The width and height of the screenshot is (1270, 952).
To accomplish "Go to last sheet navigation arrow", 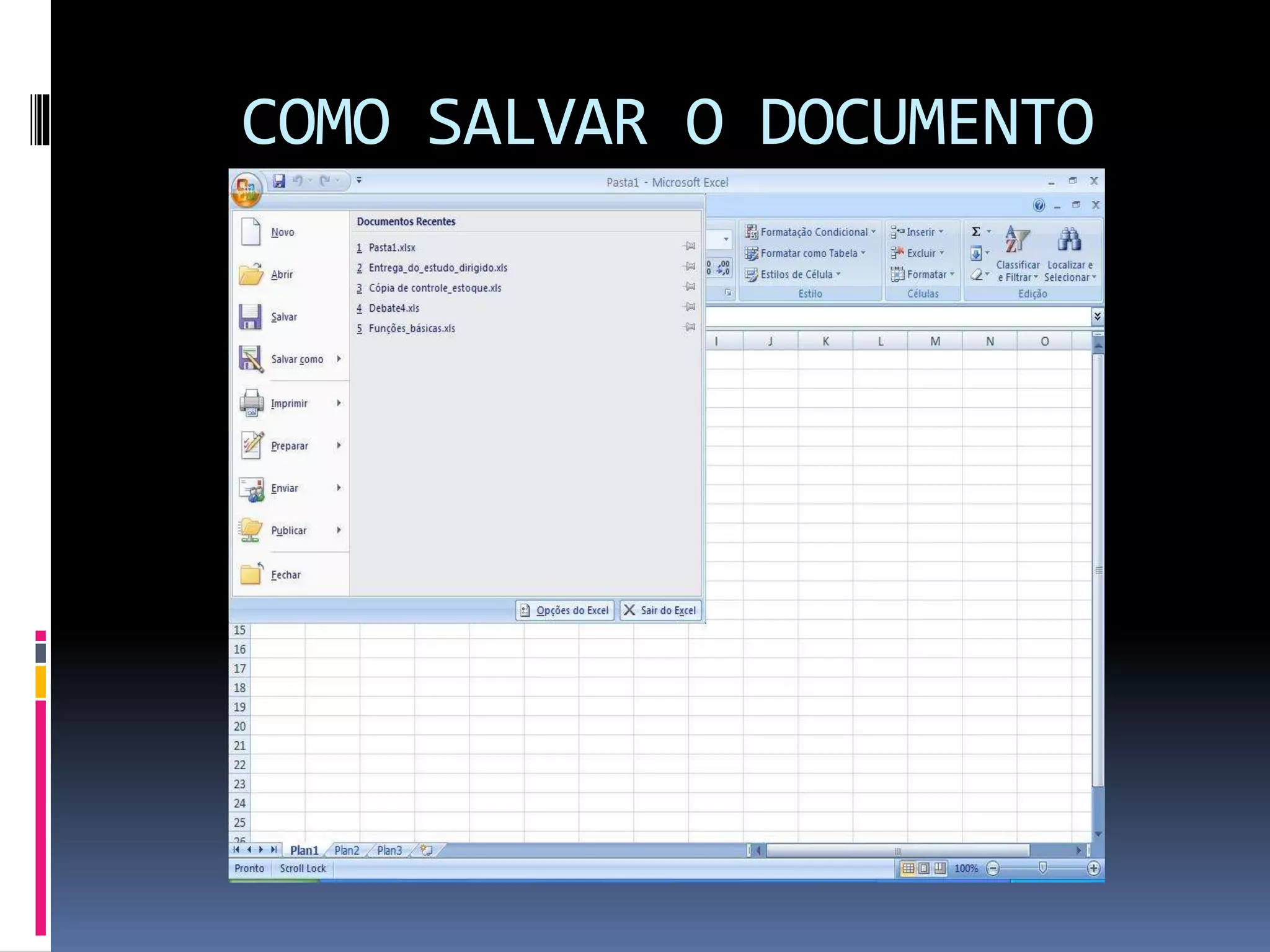I will (x=273, y=850).
